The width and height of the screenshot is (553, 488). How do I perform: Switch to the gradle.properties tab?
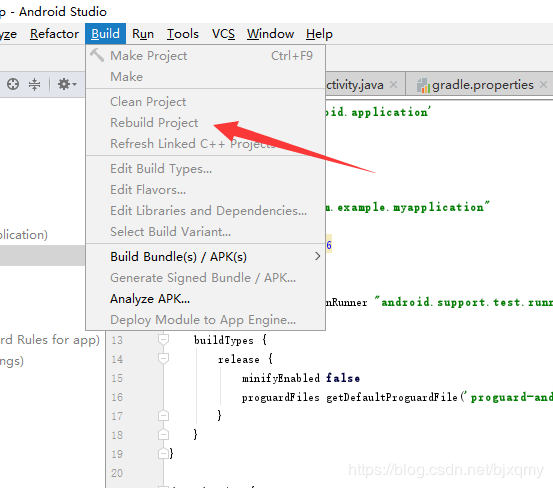479,85
